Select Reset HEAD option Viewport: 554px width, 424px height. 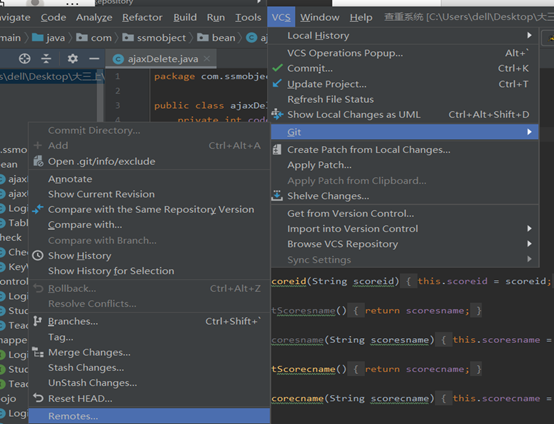pos(149,398)
